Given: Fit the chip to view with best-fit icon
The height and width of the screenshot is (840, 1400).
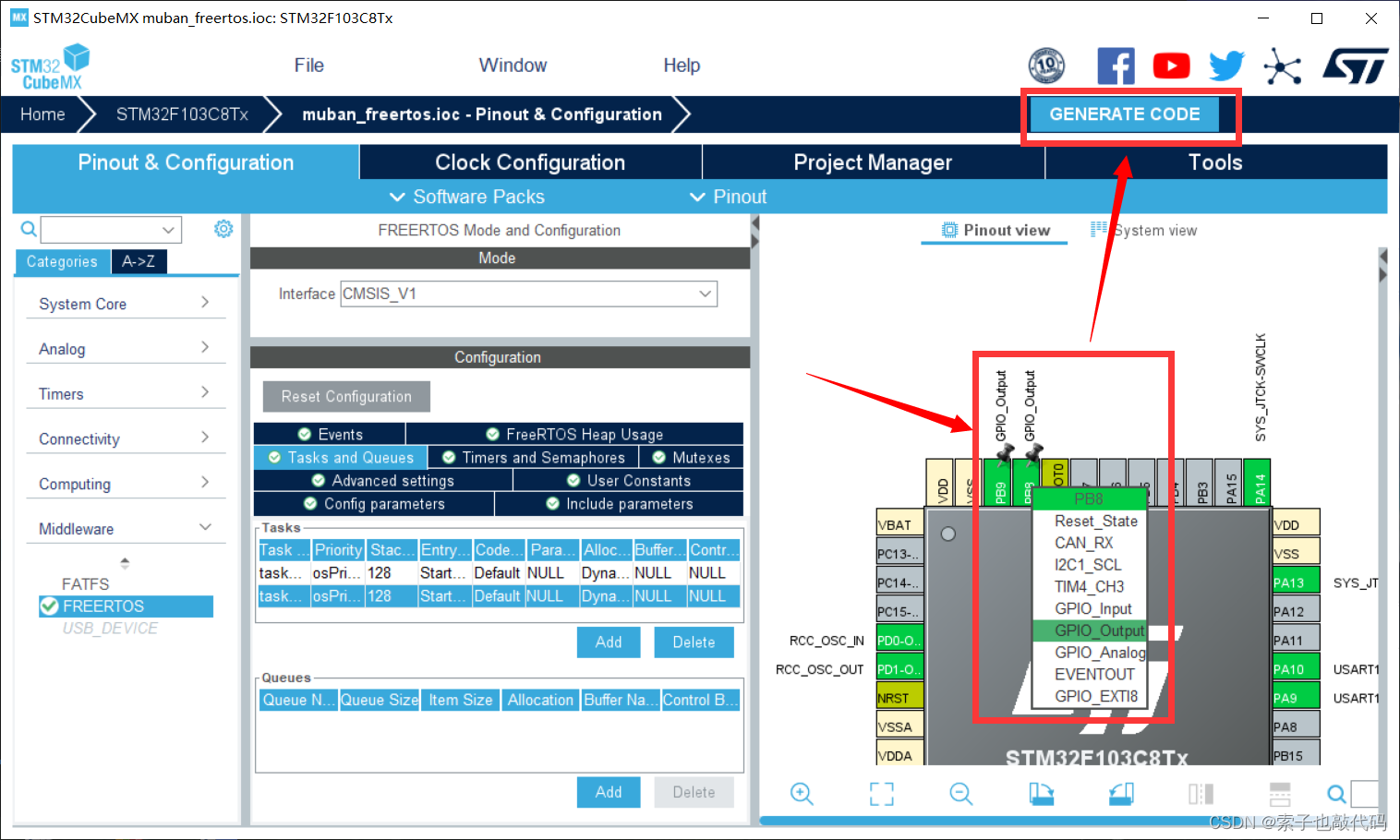Looking at the screenshot, I should pyautogui.click(x=882, y=794).
